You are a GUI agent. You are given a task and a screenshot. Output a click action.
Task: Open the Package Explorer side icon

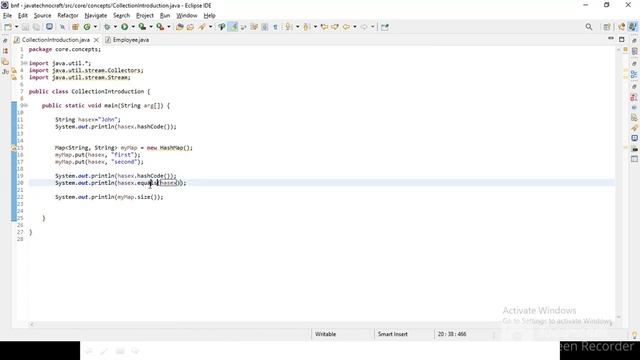5,51
